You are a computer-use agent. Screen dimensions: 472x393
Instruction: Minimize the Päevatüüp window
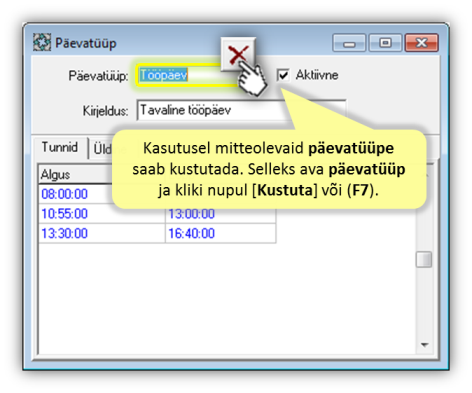[x=349, y=42]
